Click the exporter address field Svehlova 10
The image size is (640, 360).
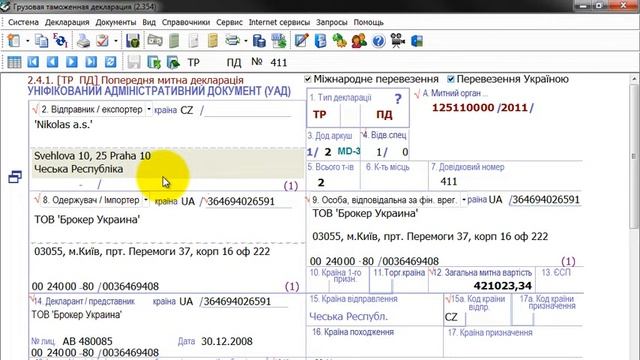[x=167, y=162]
